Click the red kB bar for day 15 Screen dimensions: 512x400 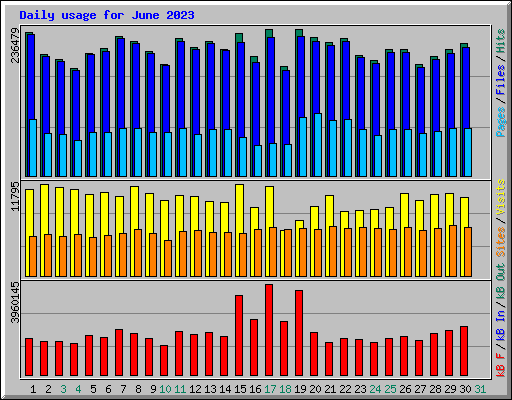pyautogui.click(x=239, y=335)
